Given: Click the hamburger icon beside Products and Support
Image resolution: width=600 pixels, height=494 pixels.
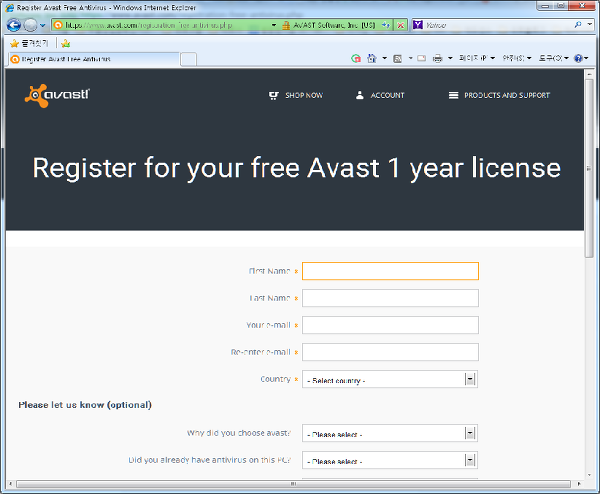Looking at the screenshot, I should 453,95.
